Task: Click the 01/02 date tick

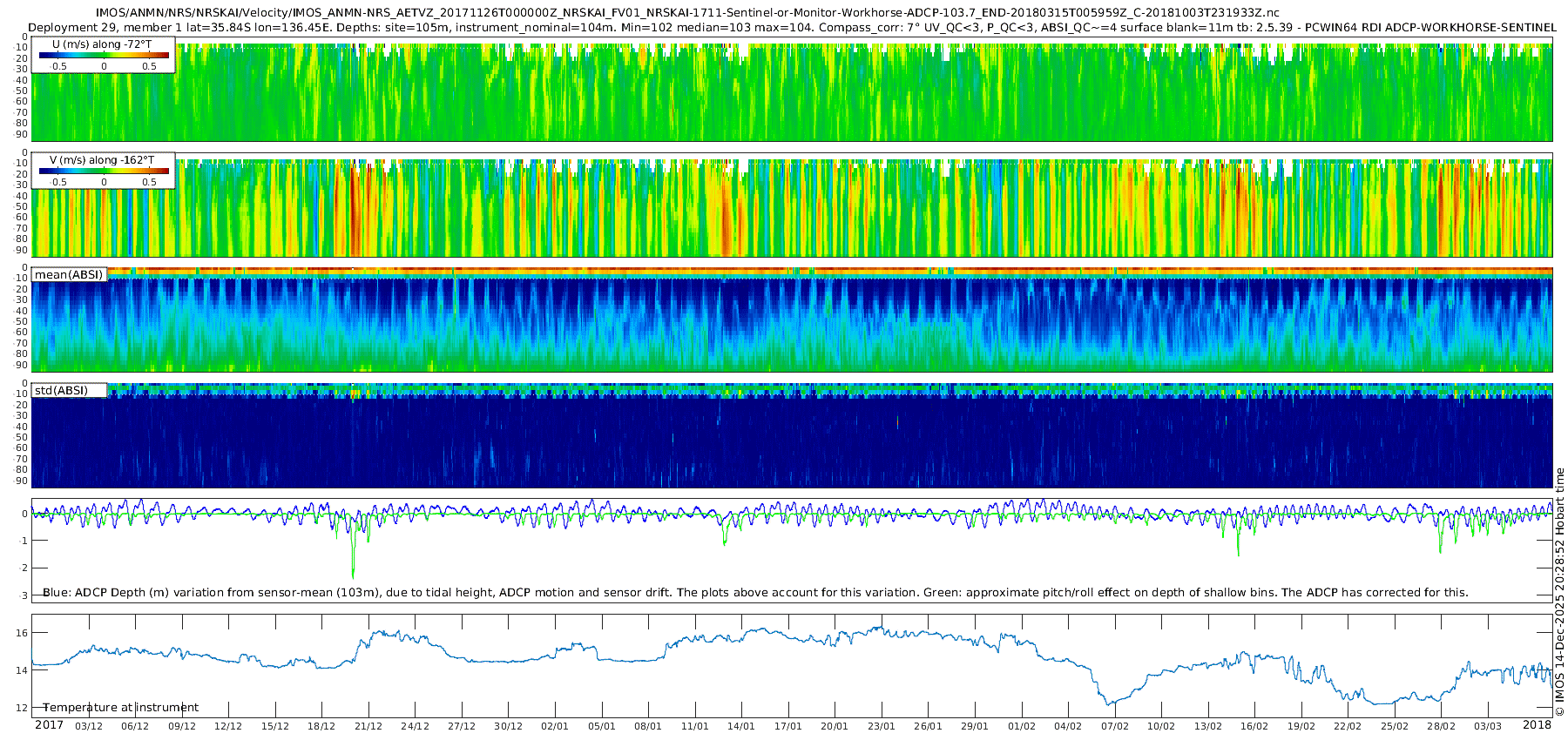Action: click(1022, 726)
